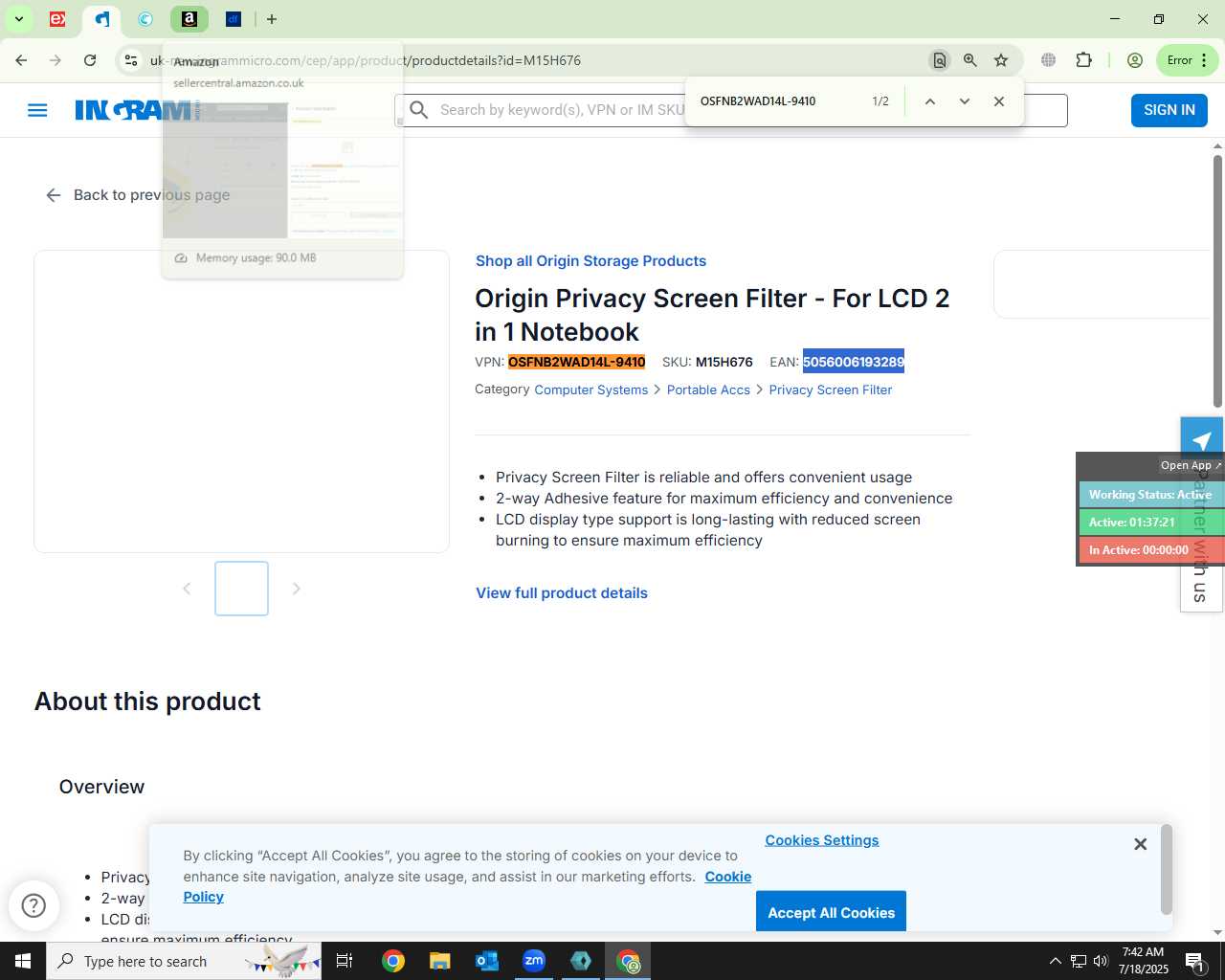Viewport: 1225px width, 980px height.
Task: Show hidden system tray icons
Action: click(1055, 961)
